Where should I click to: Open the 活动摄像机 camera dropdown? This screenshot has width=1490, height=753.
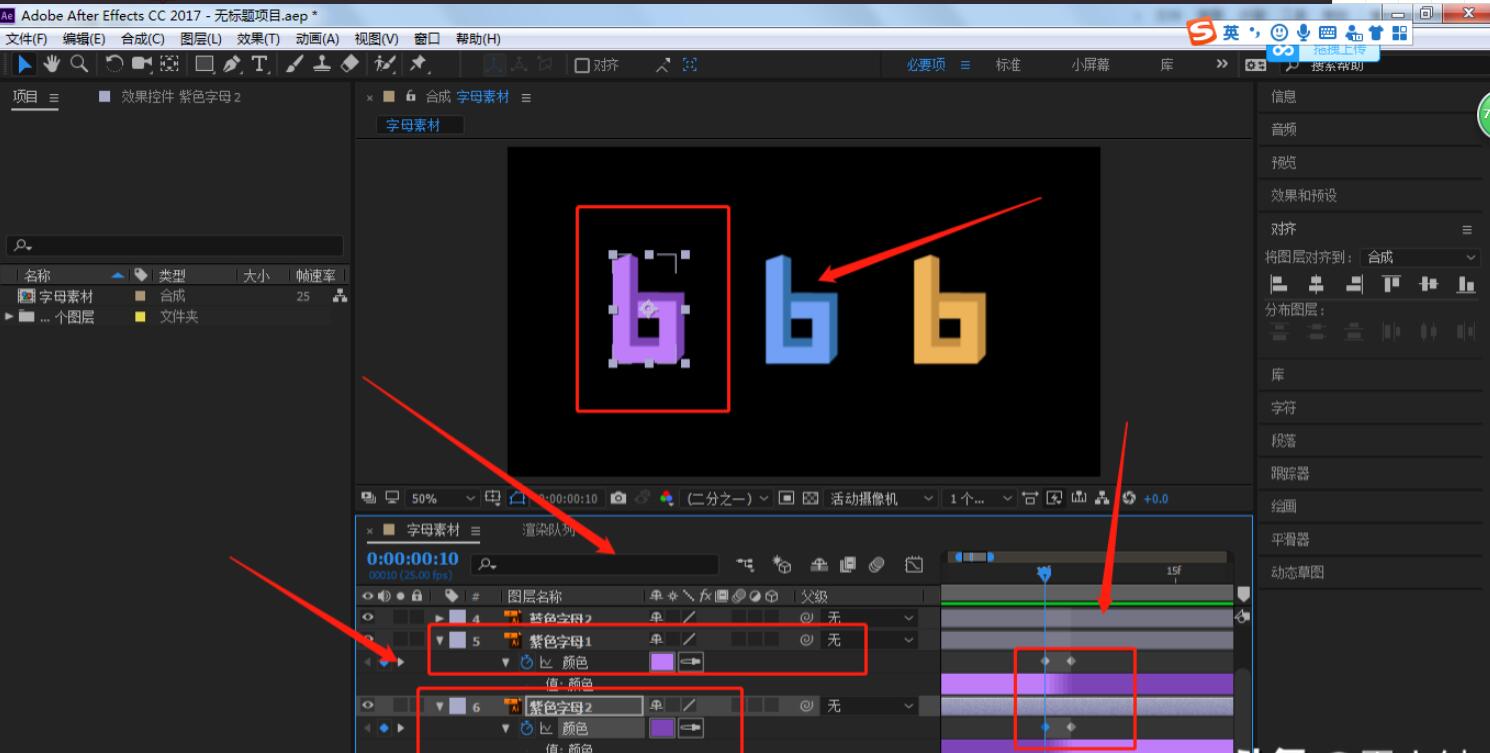[883, 498]
